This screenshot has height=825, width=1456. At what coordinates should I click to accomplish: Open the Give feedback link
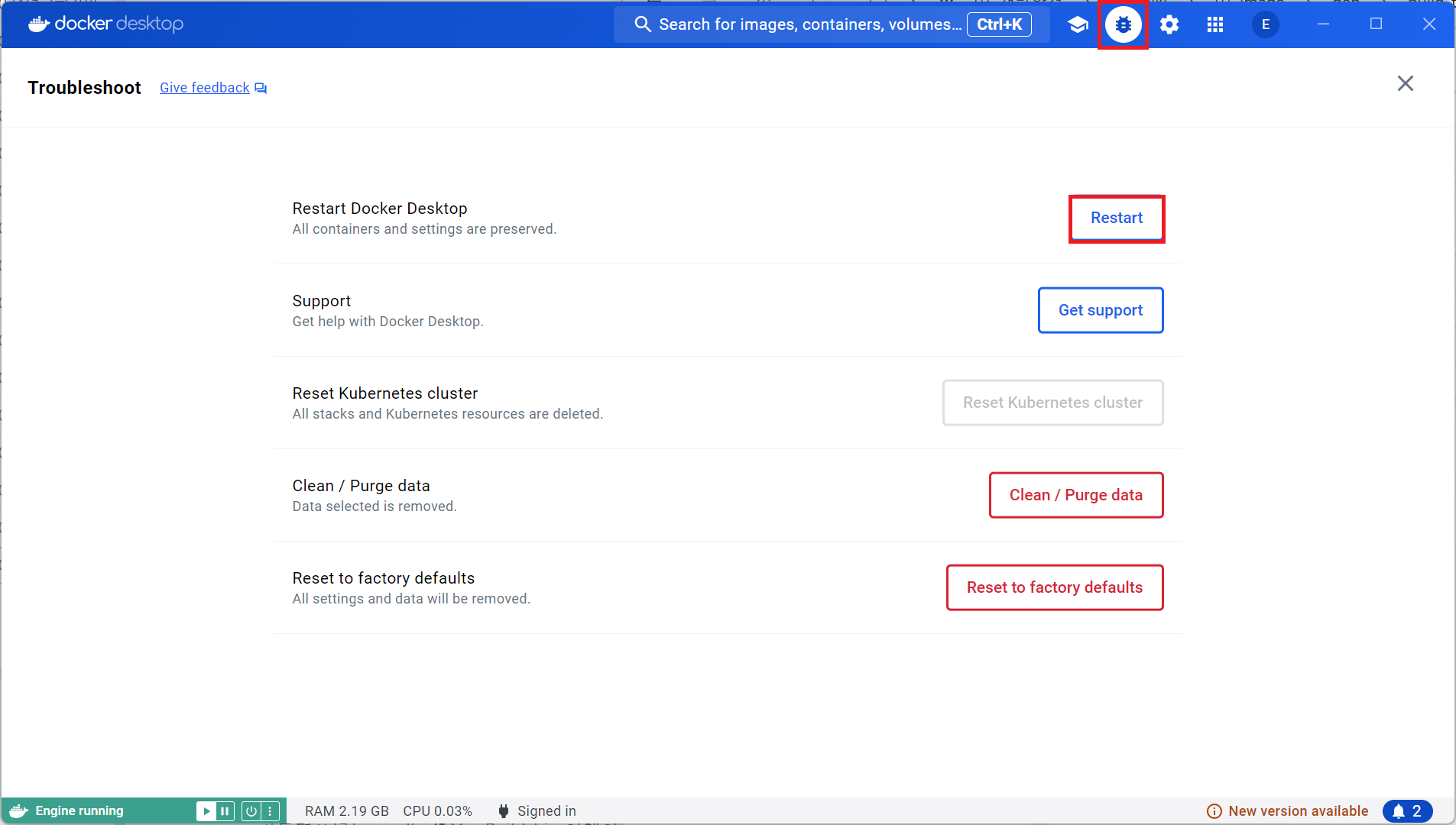(x=205, y=88)
